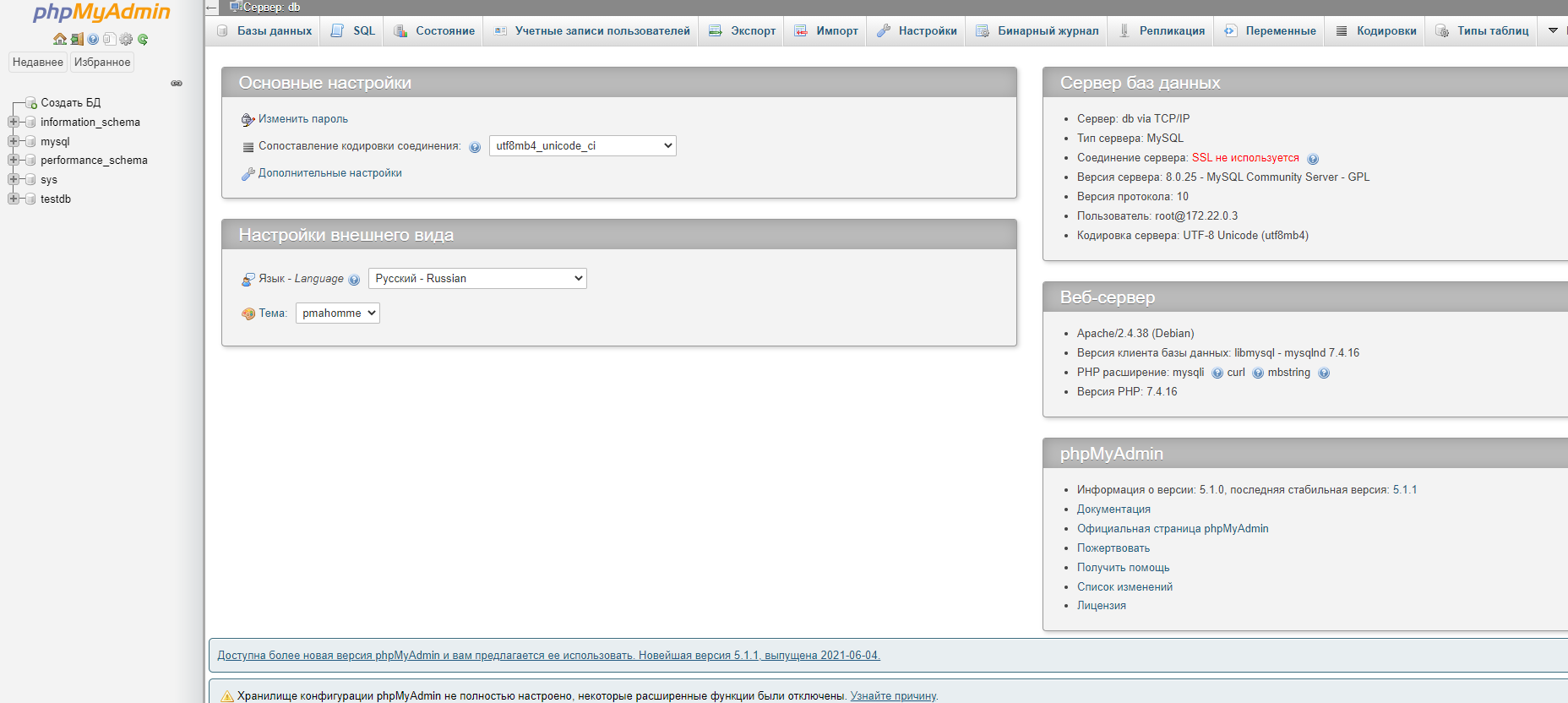Open the Состояние tab

[434, 30]
